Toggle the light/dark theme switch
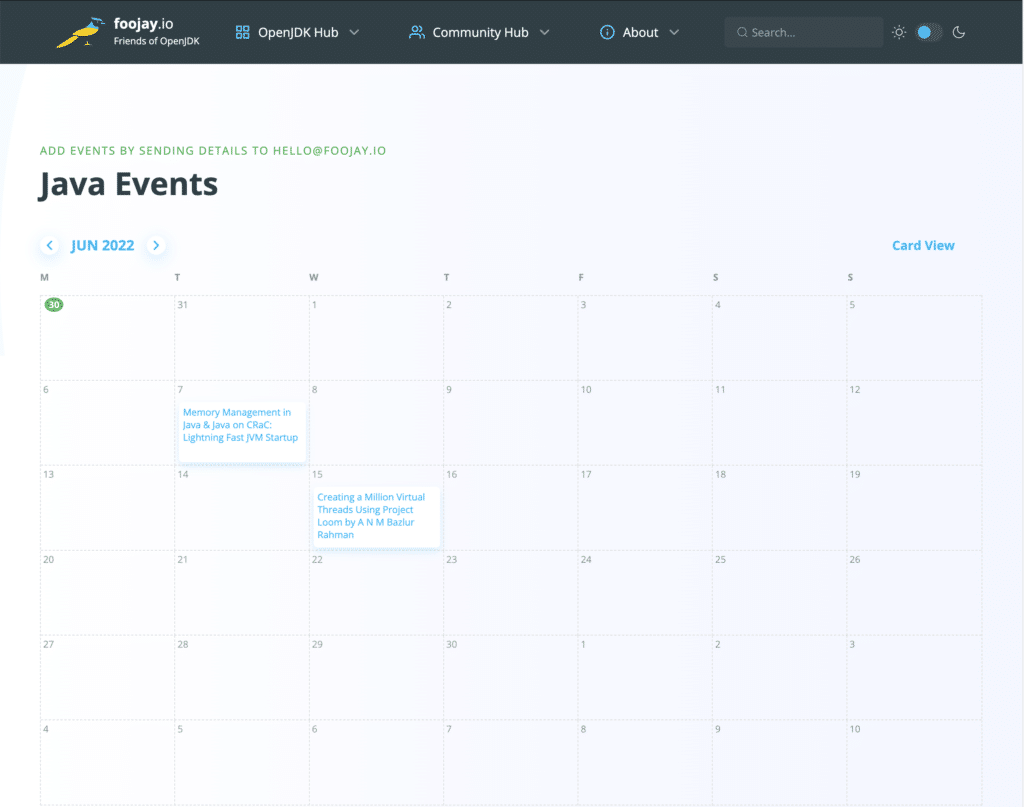The height and width of the screenshot is (807, 1024). [x=929, y=32]
